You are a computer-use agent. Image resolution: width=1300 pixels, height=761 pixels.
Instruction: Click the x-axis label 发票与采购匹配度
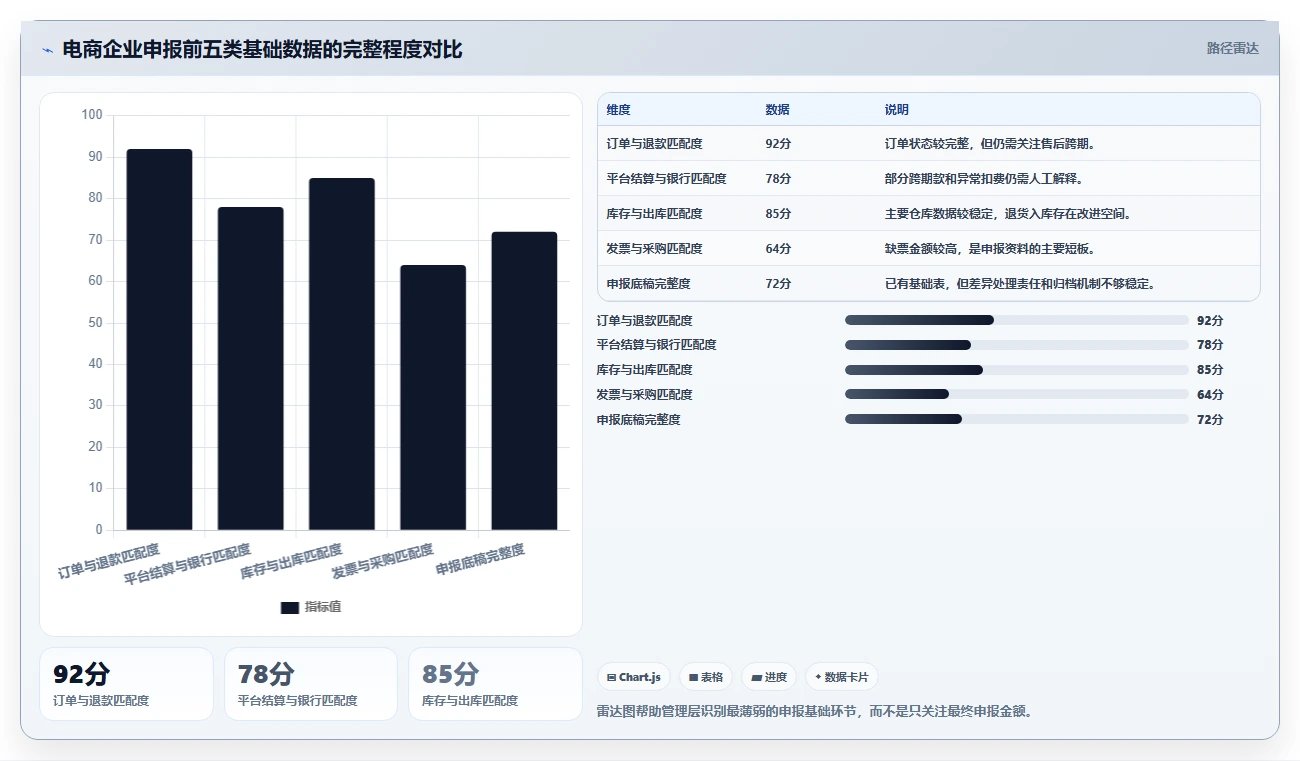click(383, 563)
